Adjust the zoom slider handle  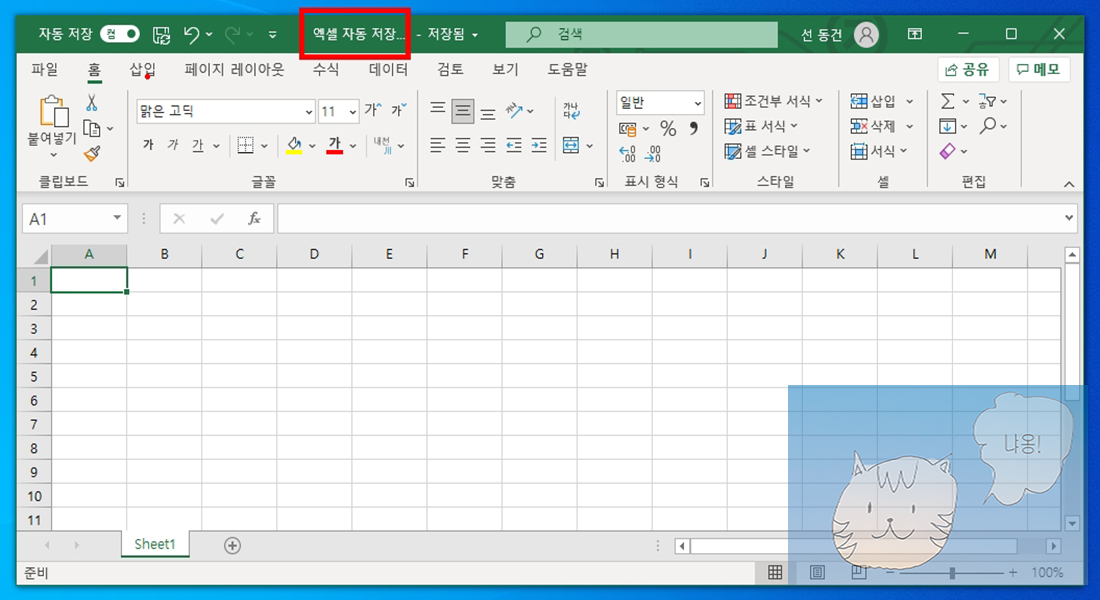[952, 573]
